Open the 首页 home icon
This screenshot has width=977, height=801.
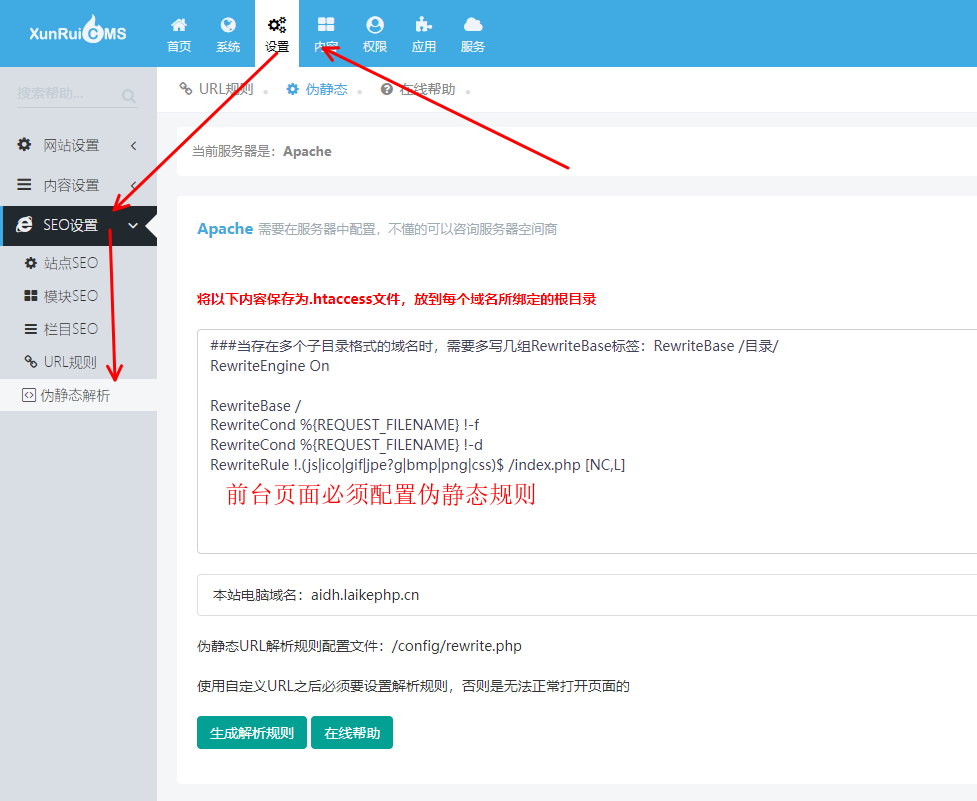(x=178, y=32)
